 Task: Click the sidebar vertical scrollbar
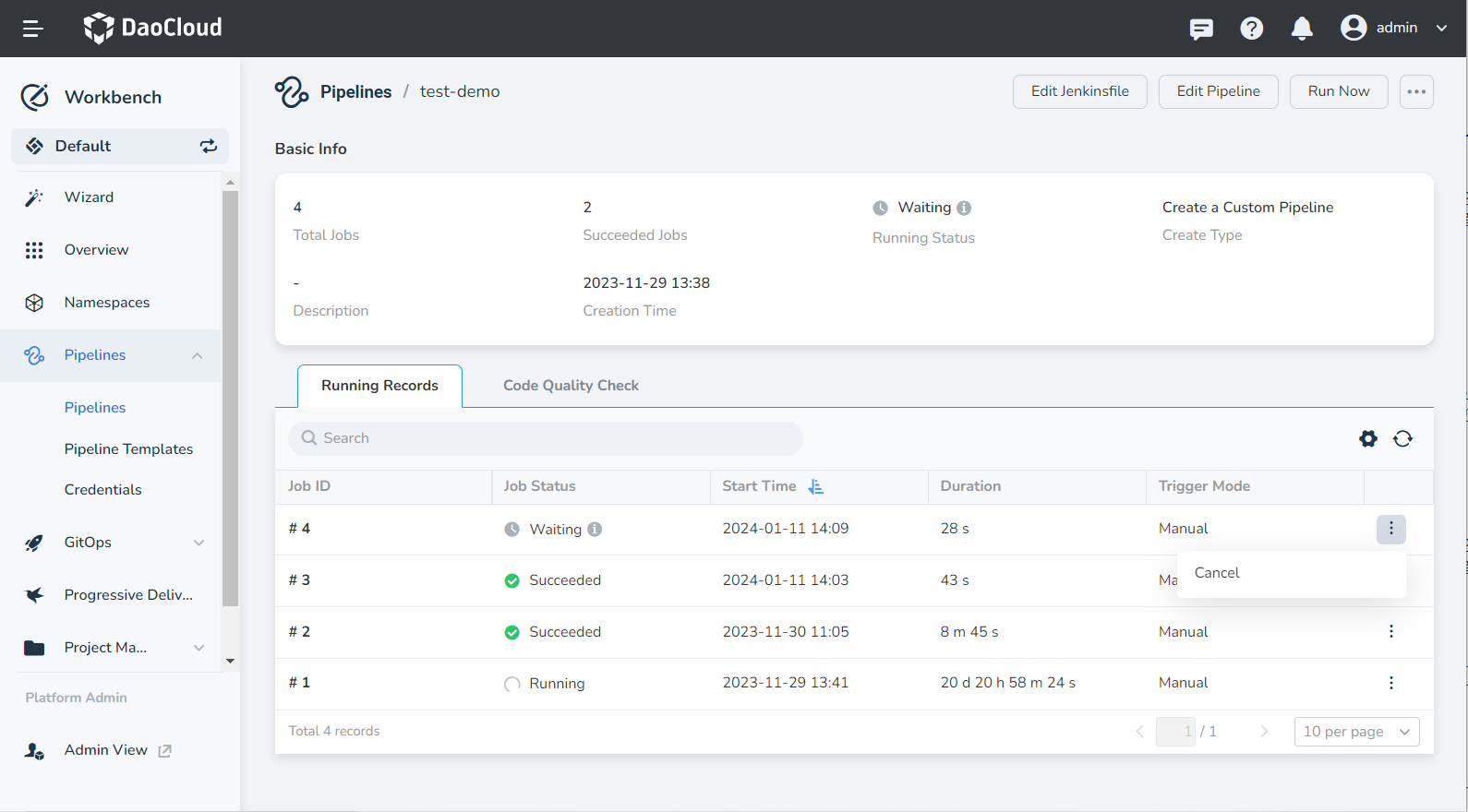(x=230, y=397)
